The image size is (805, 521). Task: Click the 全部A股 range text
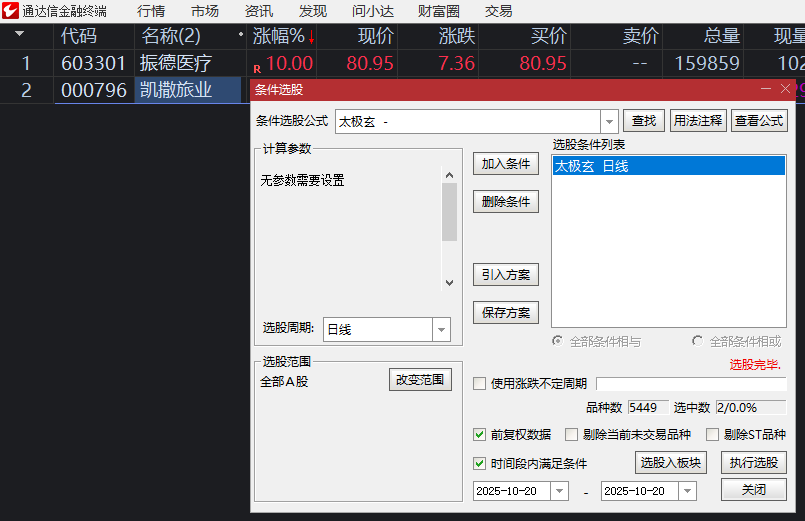[284, 381]
